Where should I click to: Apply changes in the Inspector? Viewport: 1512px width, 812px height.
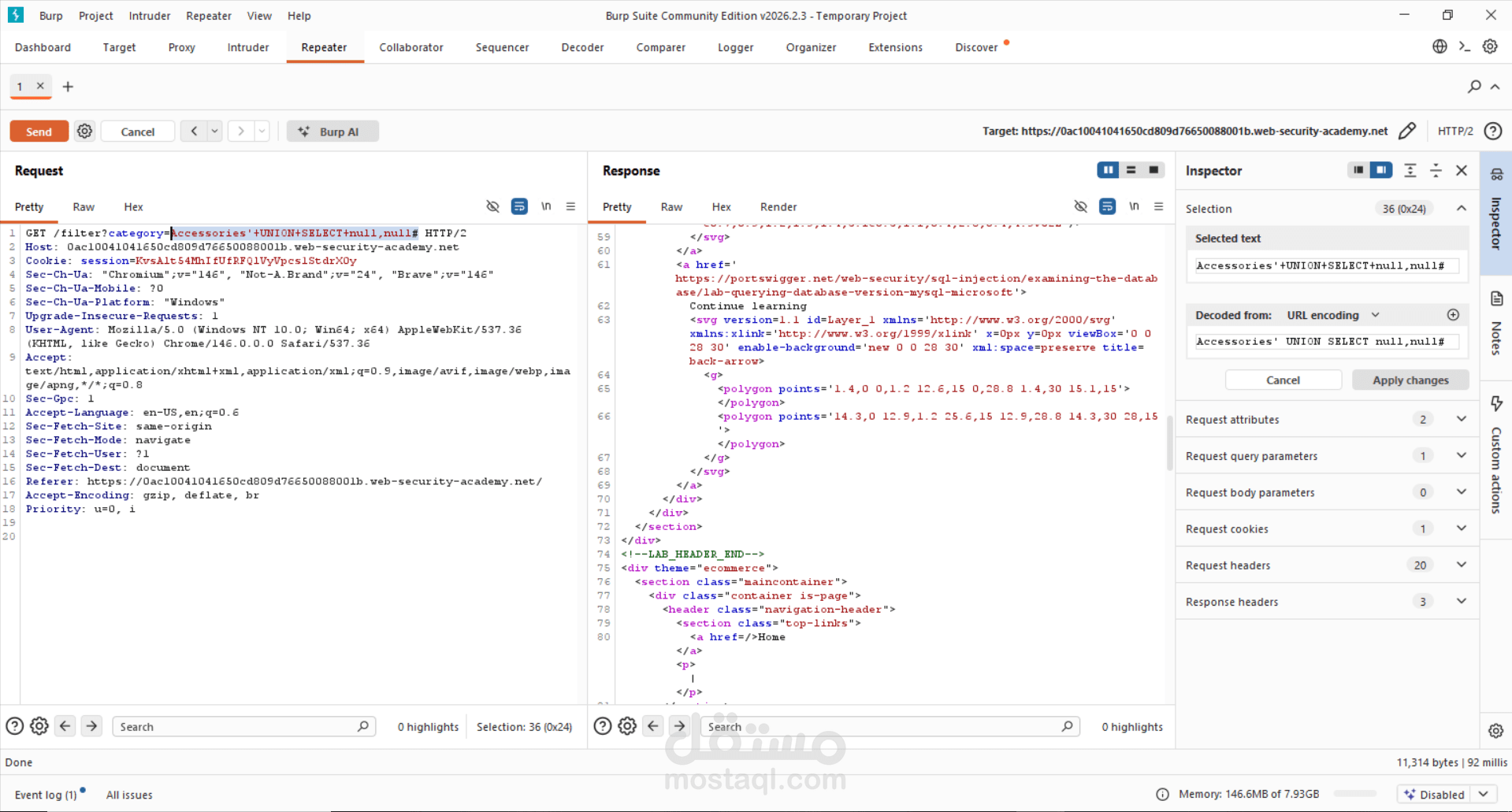(x=1410, y=380)
